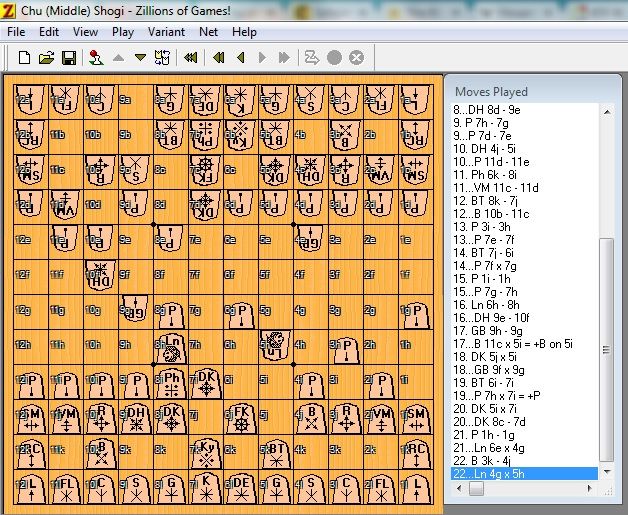Image resolution: width=628 pixels, height=515 pixels.
Task: Select the Bishop piece on 4j
Action: pyautogui.click(x=311, y=418)
